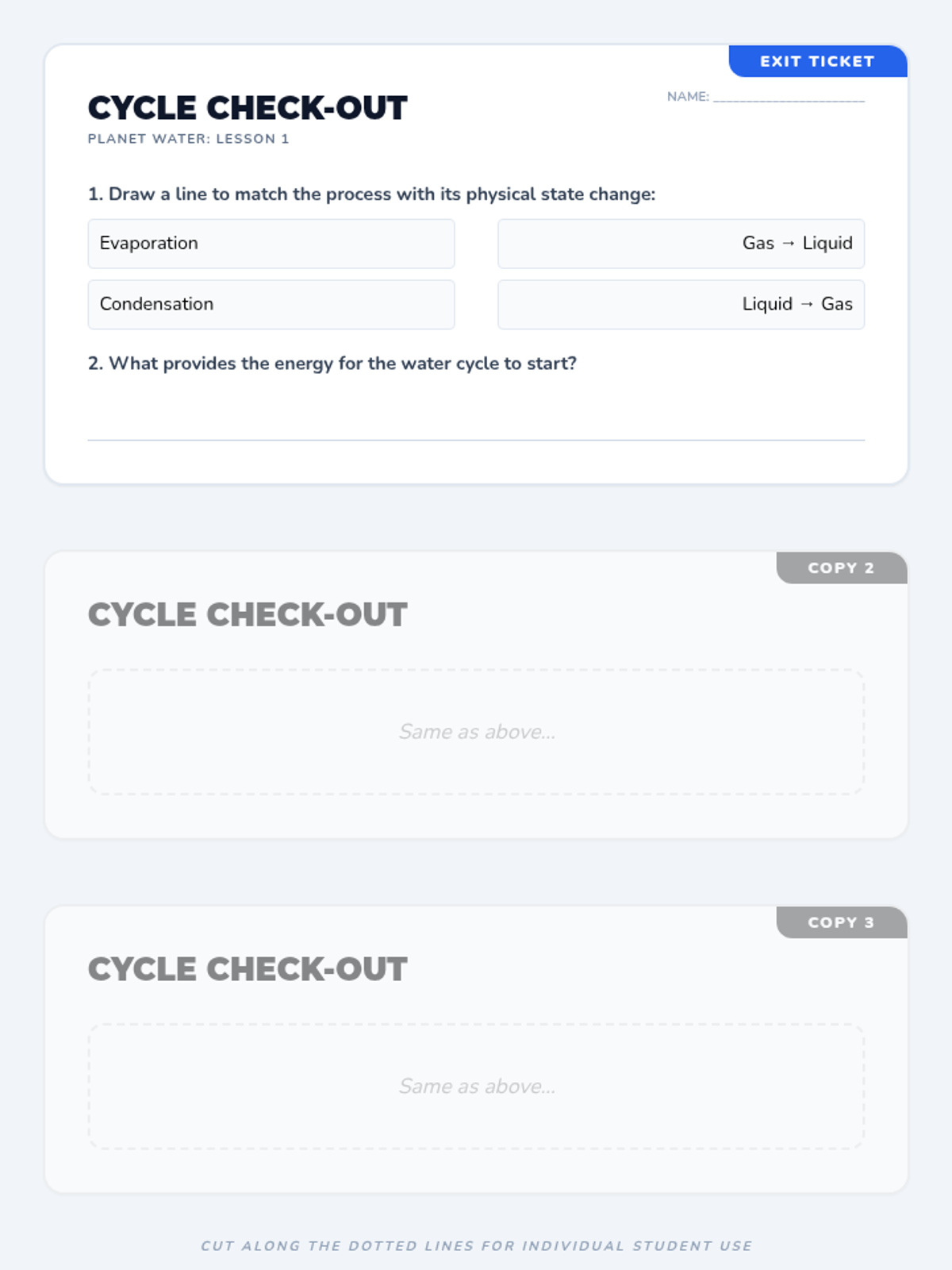Select the Liquid → Gas box
This screenshot has width=952, height=1270.
pos(681,304)
